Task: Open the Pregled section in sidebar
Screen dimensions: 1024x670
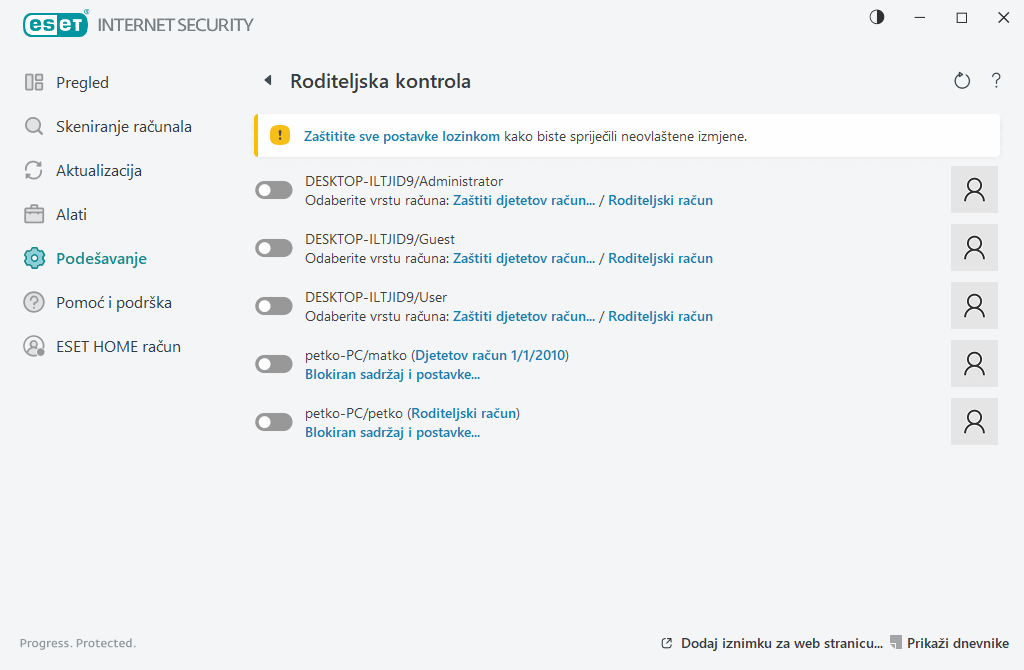Action: pyautogui.click(x=82, y=83)
